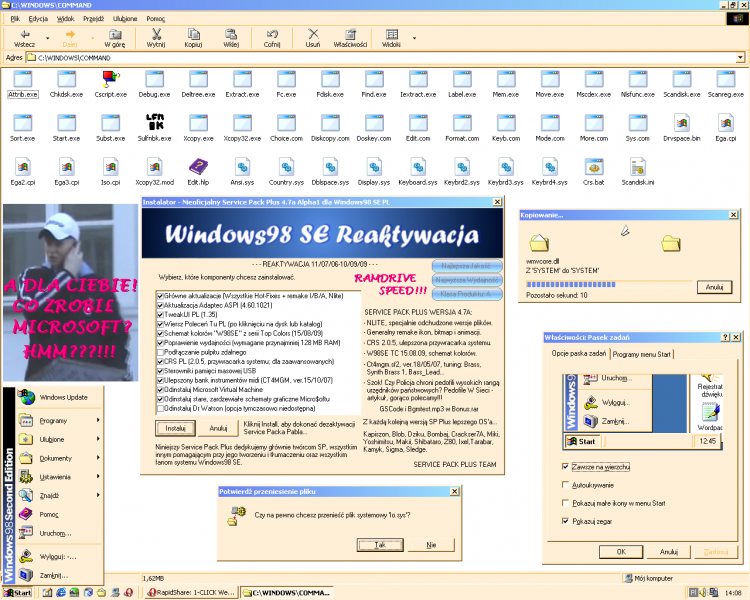
Task: Uncheck Pokazuj zegar checkbox
Action: [x=565, y=521]
